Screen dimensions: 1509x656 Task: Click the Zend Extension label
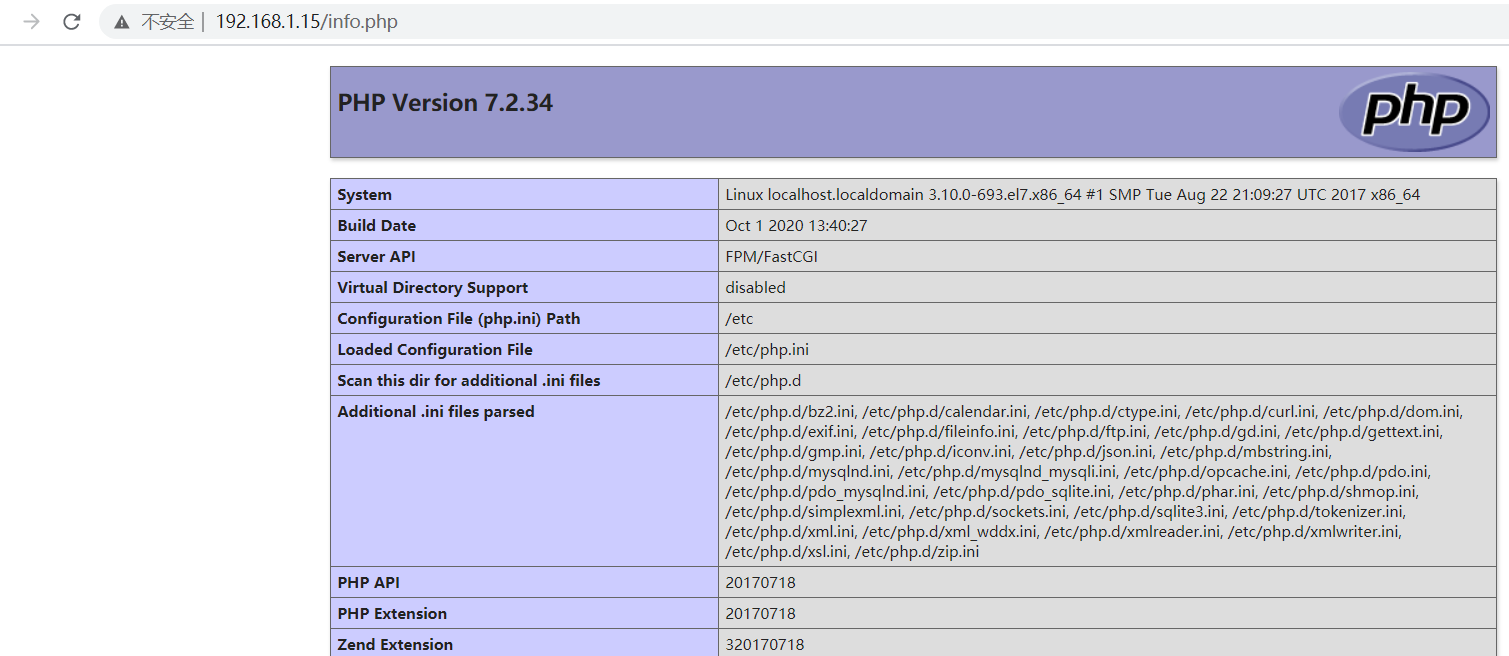pos(395,645)
